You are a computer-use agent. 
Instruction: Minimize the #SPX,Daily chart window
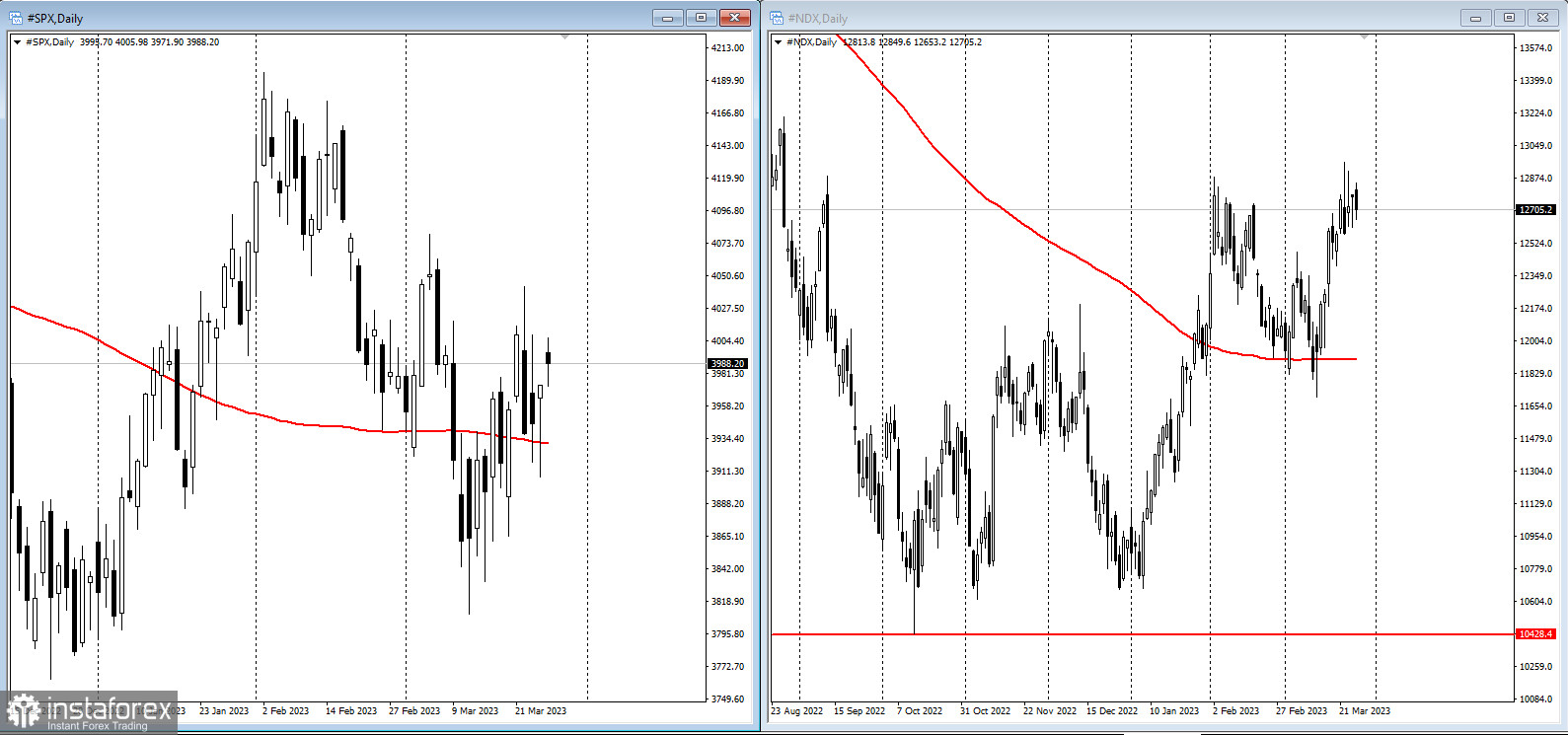(x=668, y=18)
